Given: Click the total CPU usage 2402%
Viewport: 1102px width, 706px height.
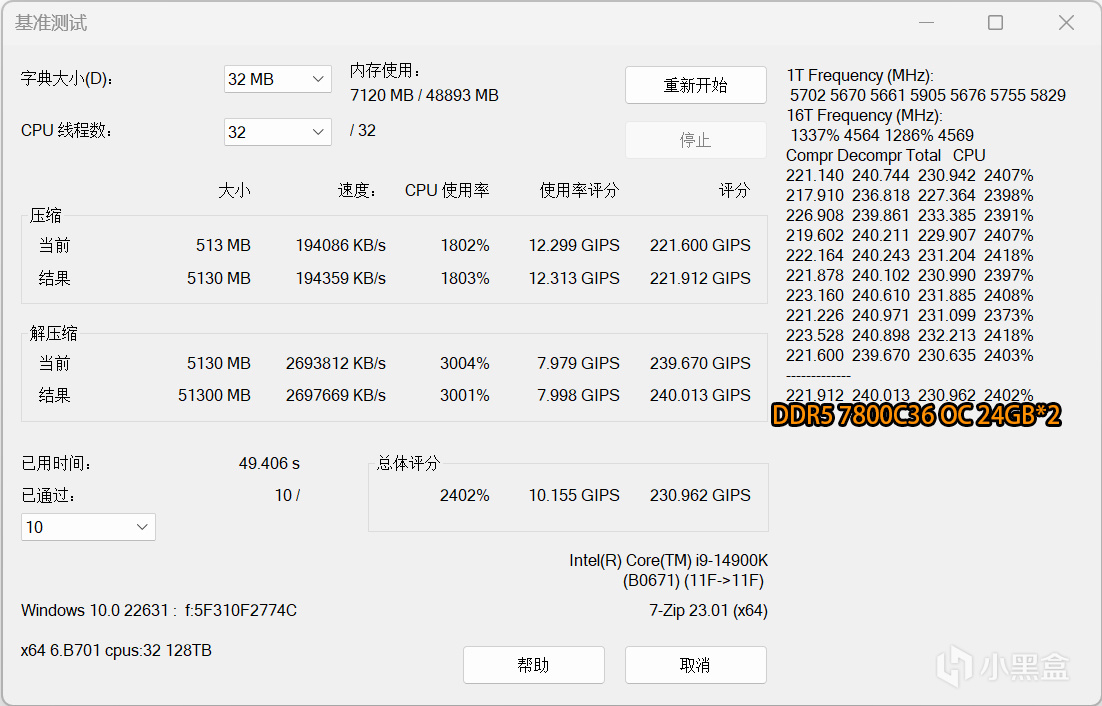Looking at the screenshot, I should [x=465, y=495].
